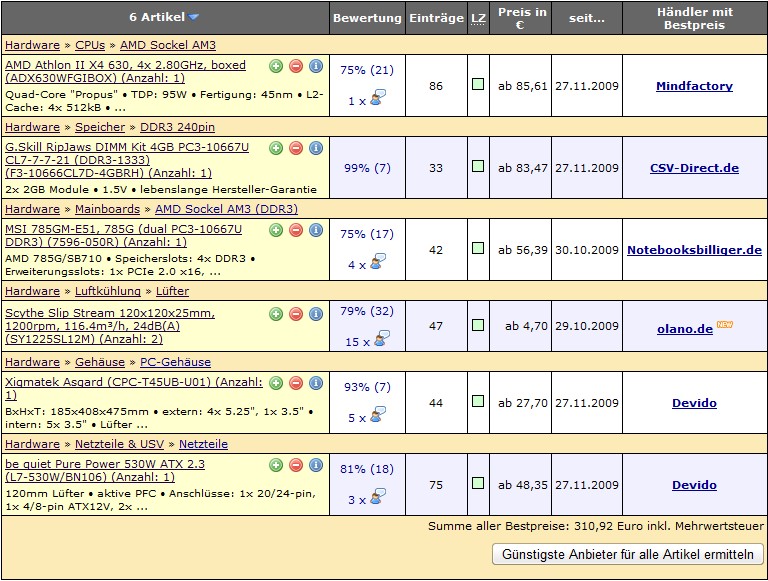Remove AMD Athlon II X4 630 from list
Screen dimensions: 768x581
(x=296, y=66)
